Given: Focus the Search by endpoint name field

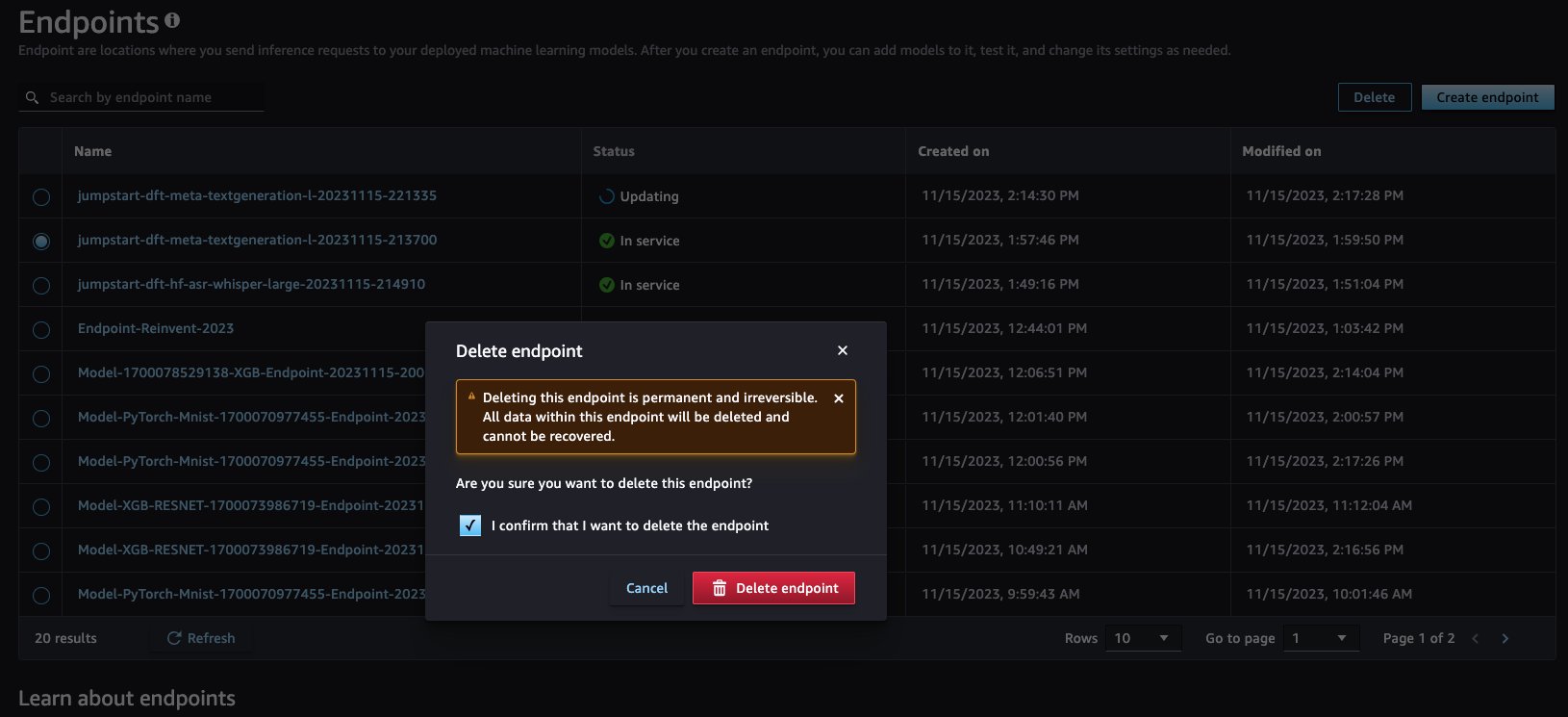Looking at the screenshot, I should pos(141,97).
